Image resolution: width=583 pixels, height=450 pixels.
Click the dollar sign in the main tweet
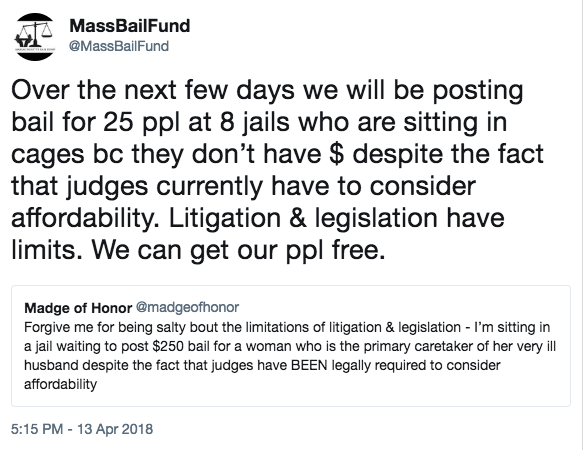pos(336,154)
